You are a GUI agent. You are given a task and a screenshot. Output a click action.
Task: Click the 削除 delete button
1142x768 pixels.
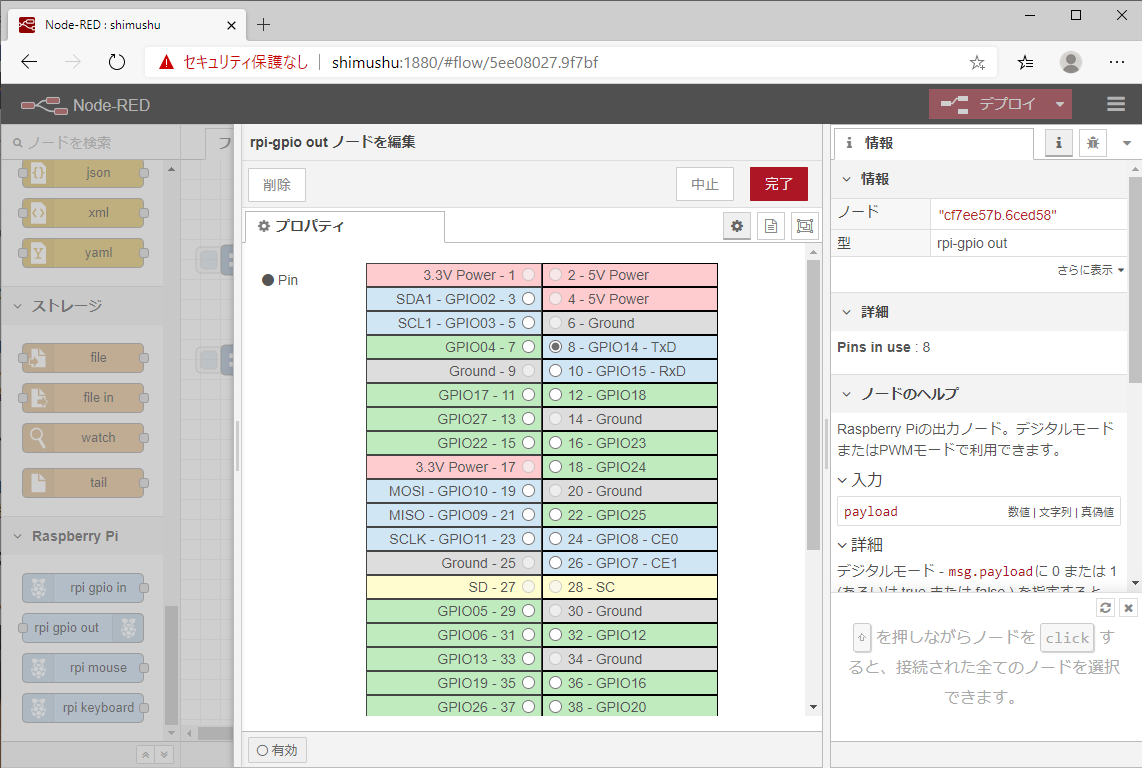click(x=277, y=184)
